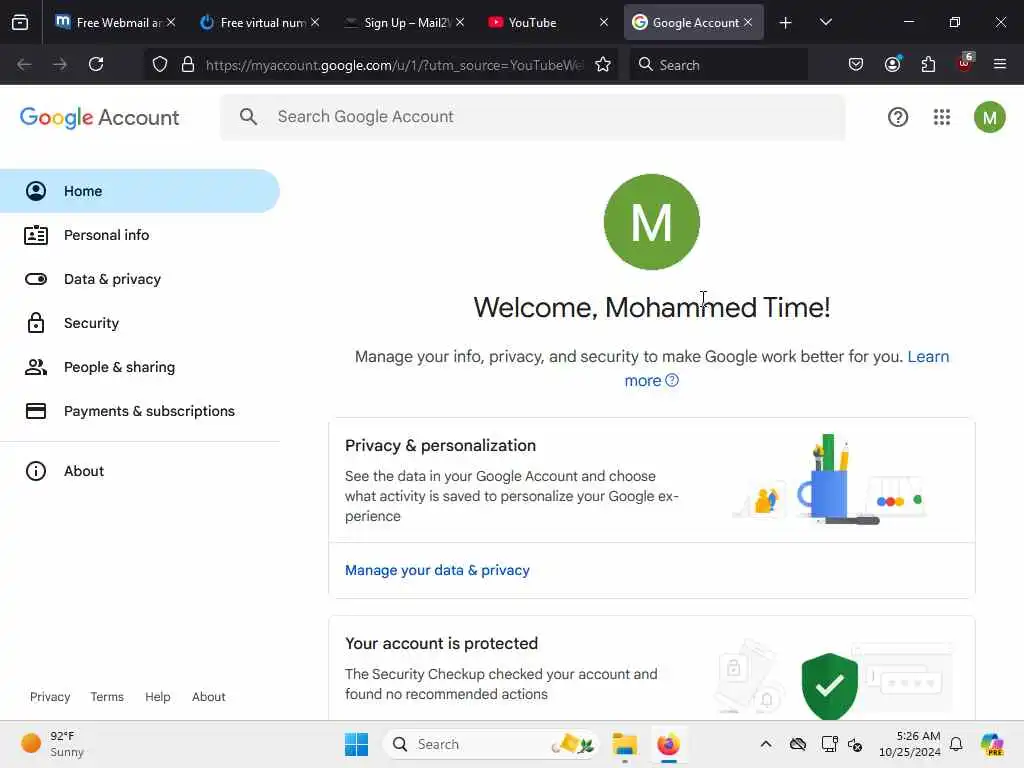This screenshot has width=1024, height=768.
Task: Open About in the sidebar
Action: point(140,471)
